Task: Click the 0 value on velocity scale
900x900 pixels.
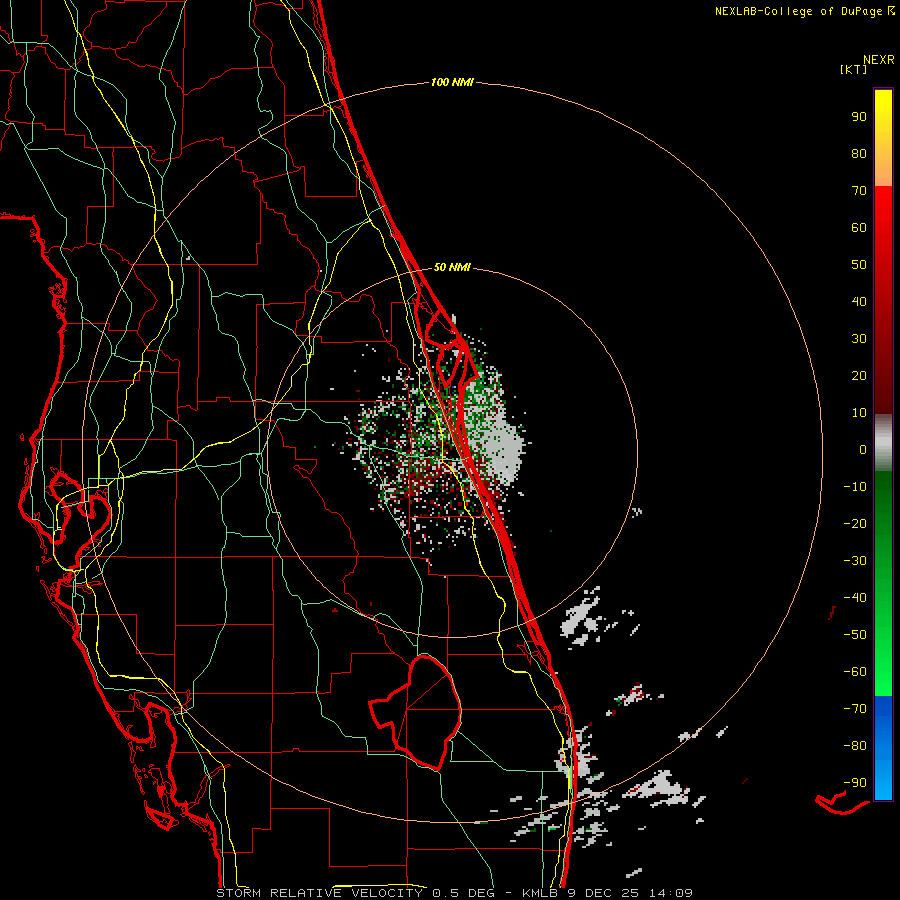Action: (x=863, y=450)
